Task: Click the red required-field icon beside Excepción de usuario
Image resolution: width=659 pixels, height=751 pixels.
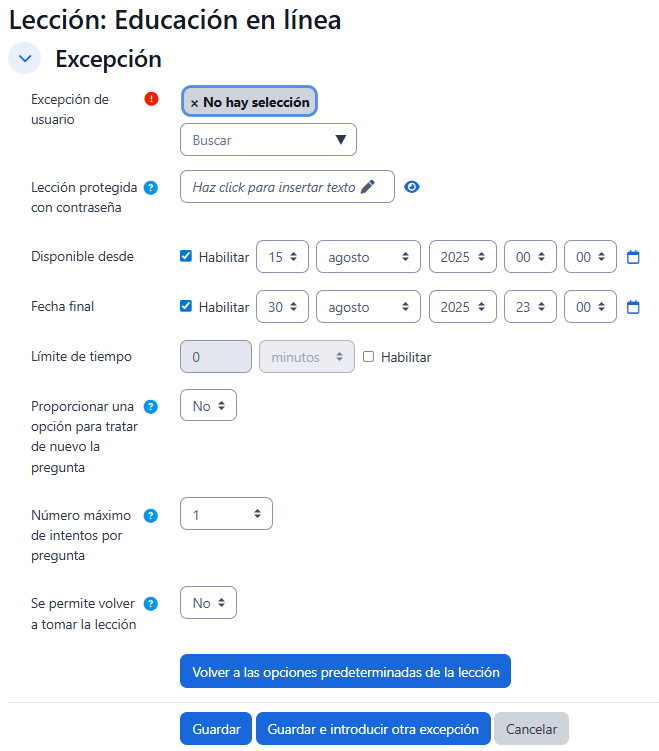Action: coord(151,99)
